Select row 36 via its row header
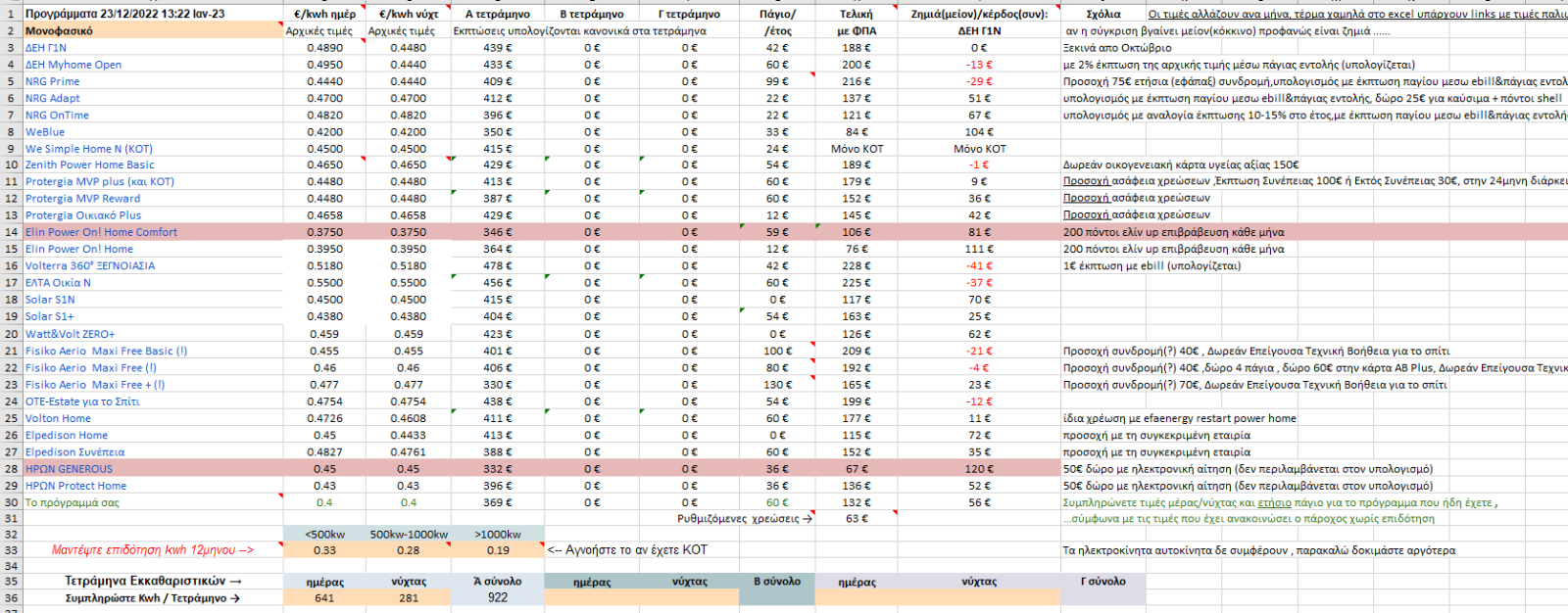The image size is (1568, 613). point(11,597)
